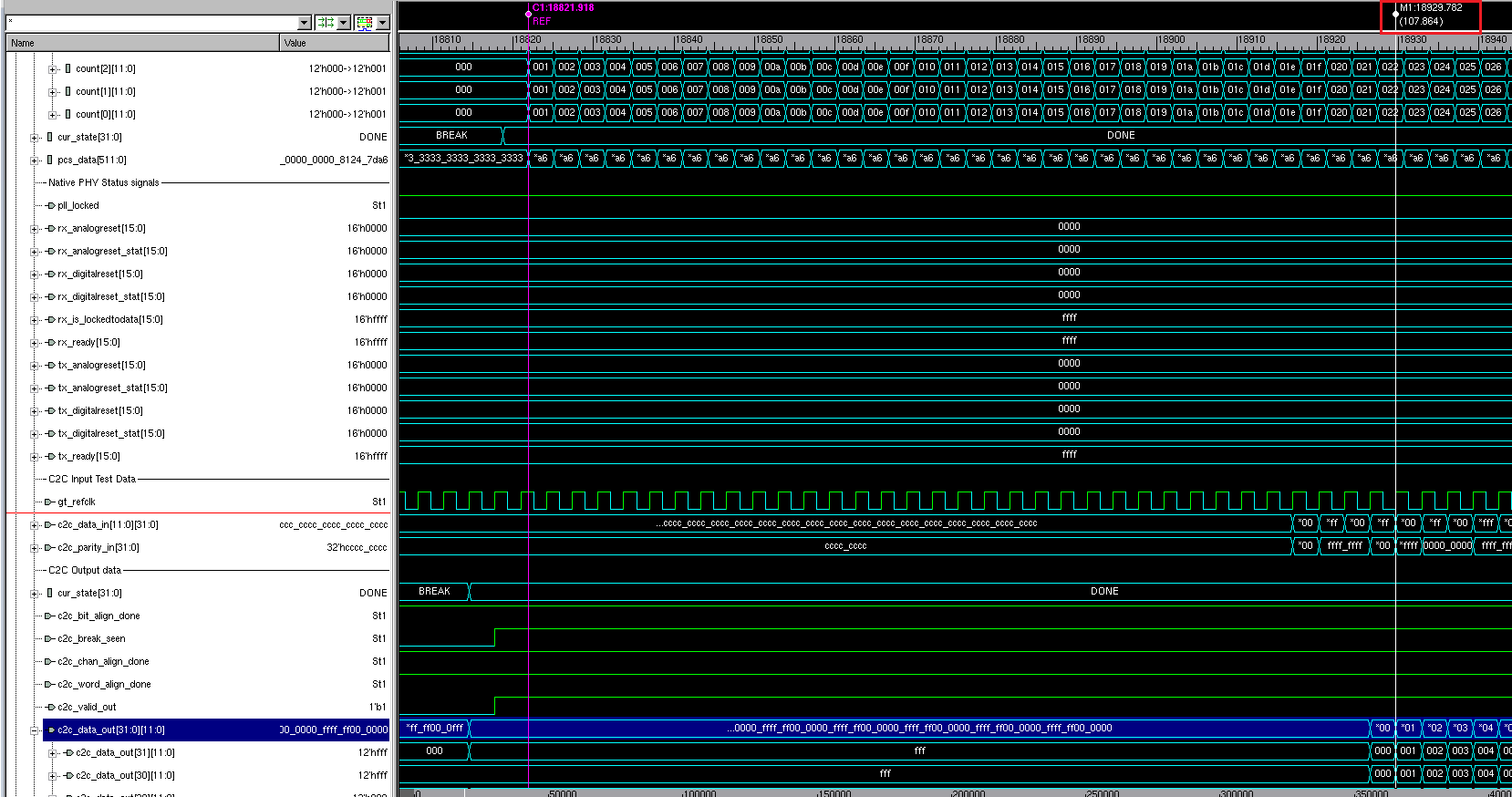Click the green signal-grouping arrows icon
The height and width of the screenshot is (797, 1512).
pyautogui.click(x=326, y=23)
